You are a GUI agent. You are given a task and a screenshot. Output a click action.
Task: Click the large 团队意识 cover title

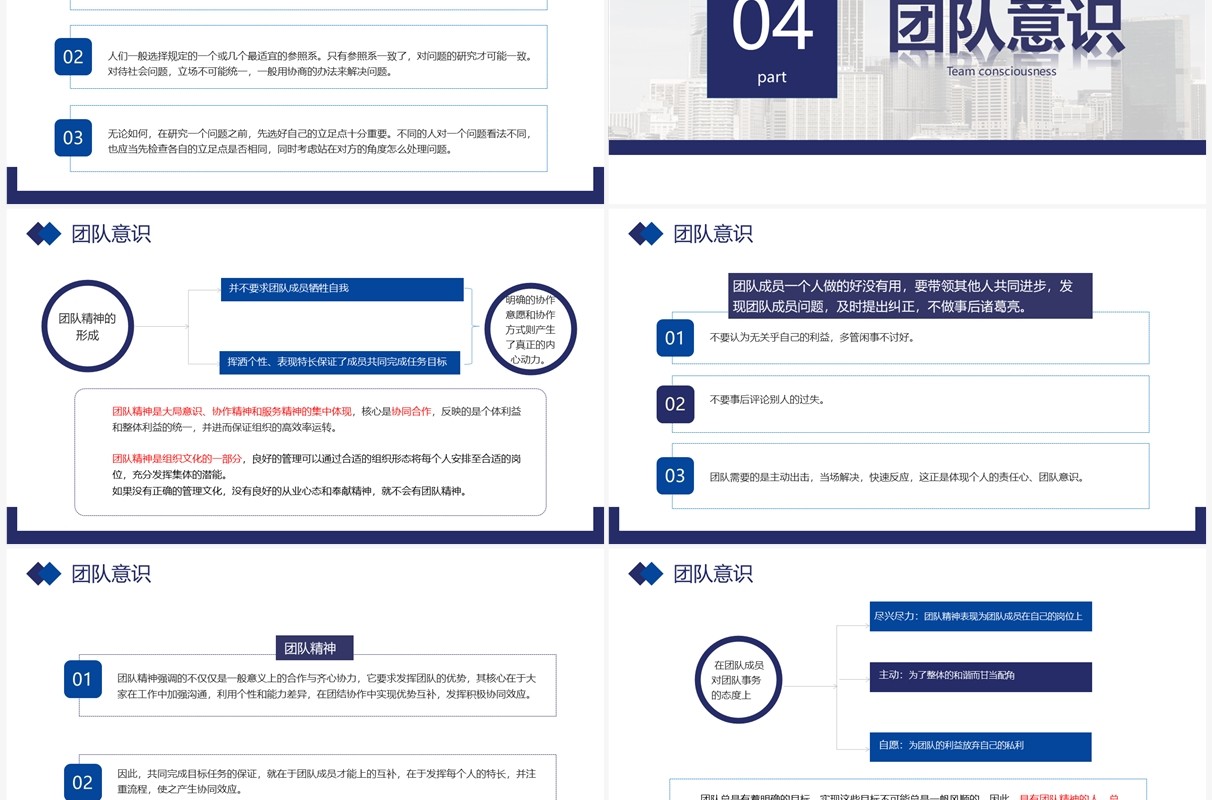(1007, 28)
